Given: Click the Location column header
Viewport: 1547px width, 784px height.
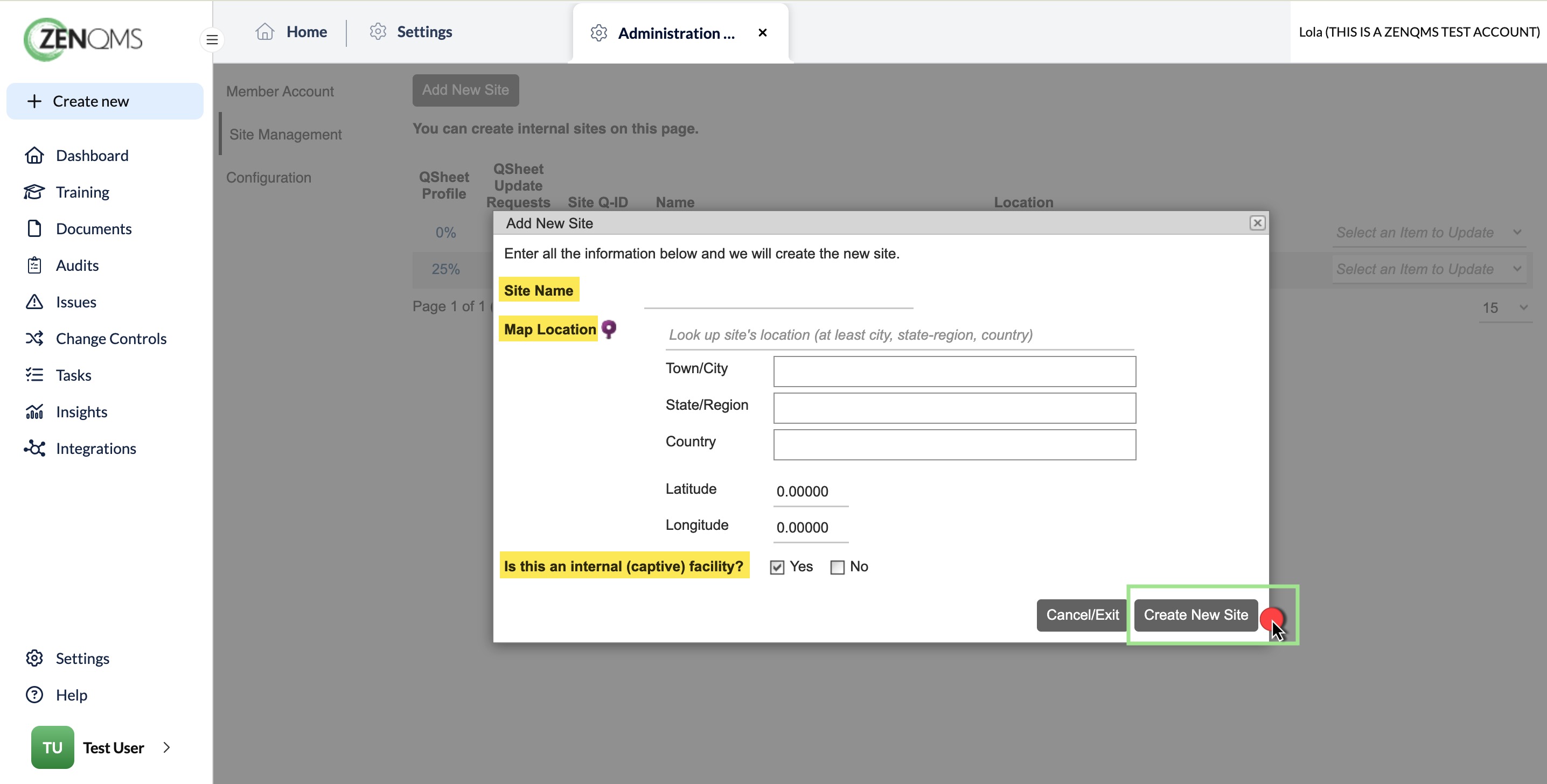Looking at the screenshot, I should point(1023,202).
